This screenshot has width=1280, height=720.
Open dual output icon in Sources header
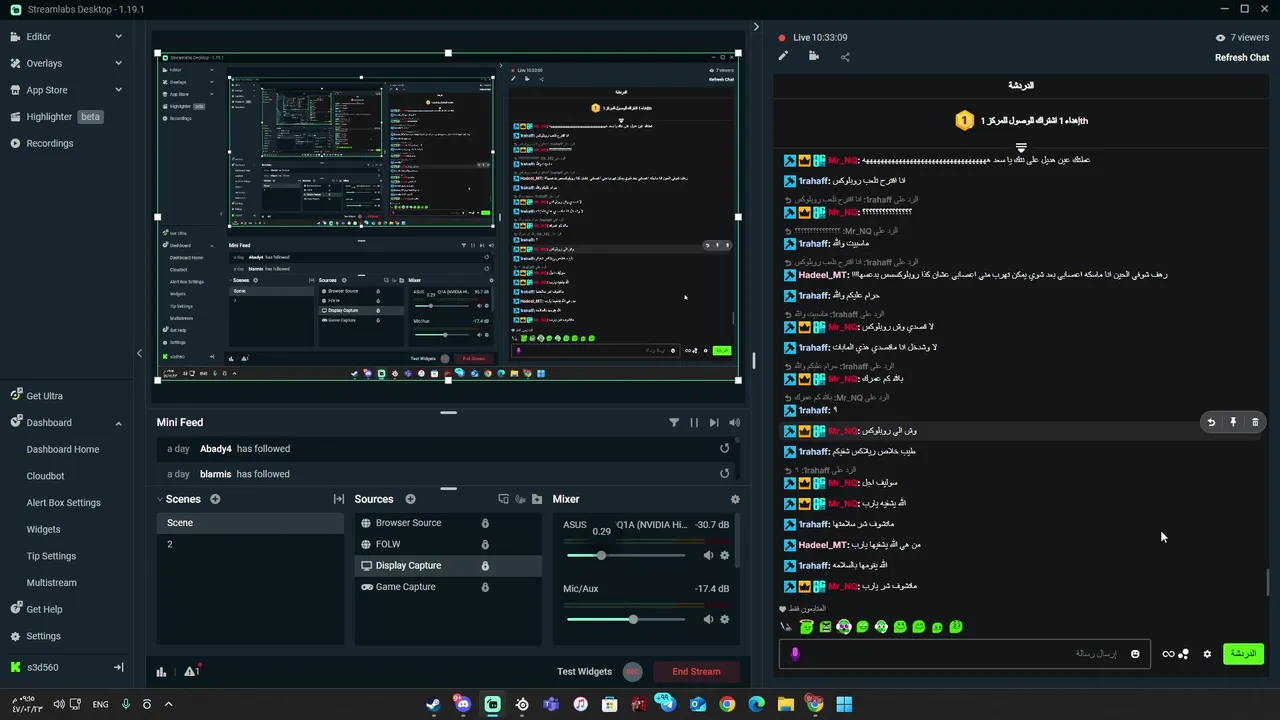pyautogui.click(x=503, y=499)
